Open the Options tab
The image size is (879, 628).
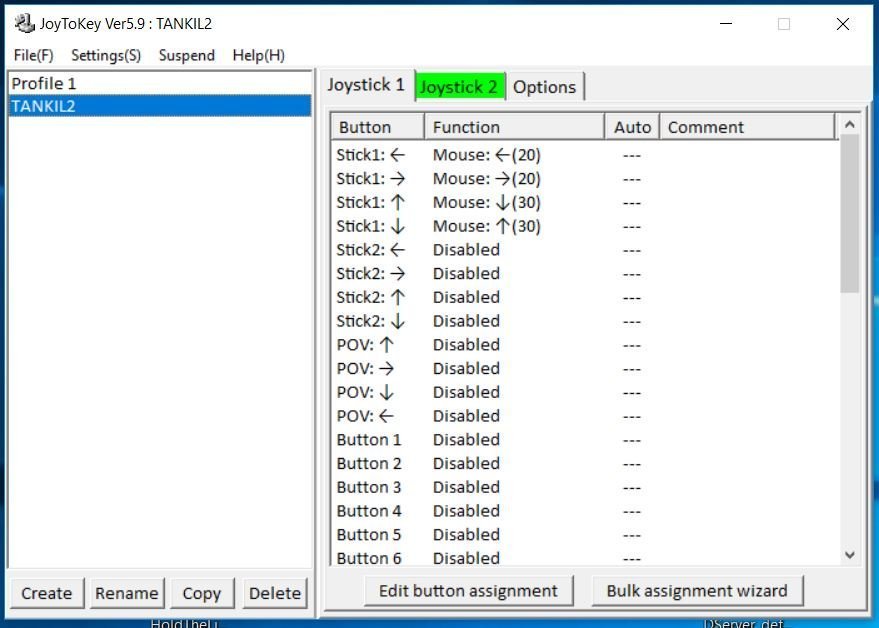point(544,87)
